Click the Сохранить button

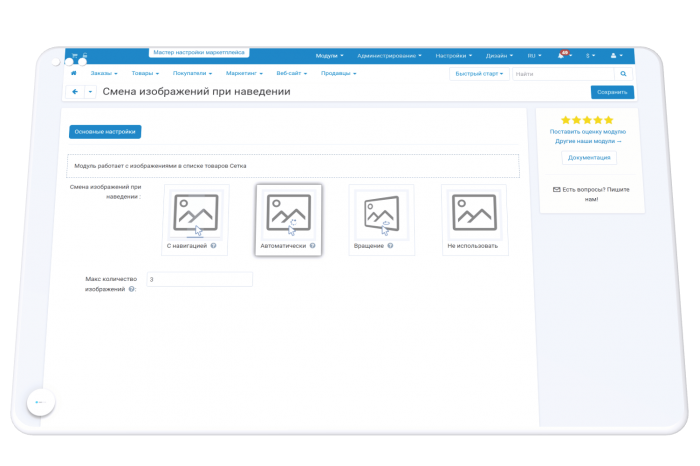coord(612,92)
